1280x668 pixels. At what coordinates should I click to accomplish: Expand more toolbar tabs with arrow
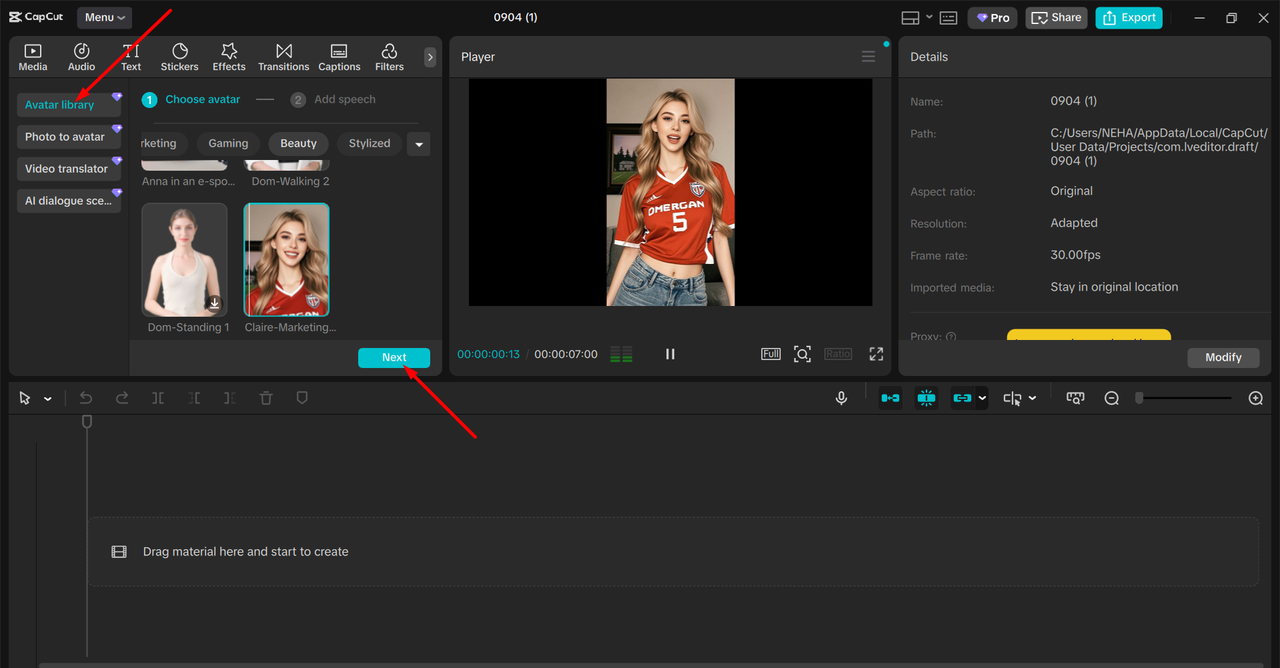(430, 57)
